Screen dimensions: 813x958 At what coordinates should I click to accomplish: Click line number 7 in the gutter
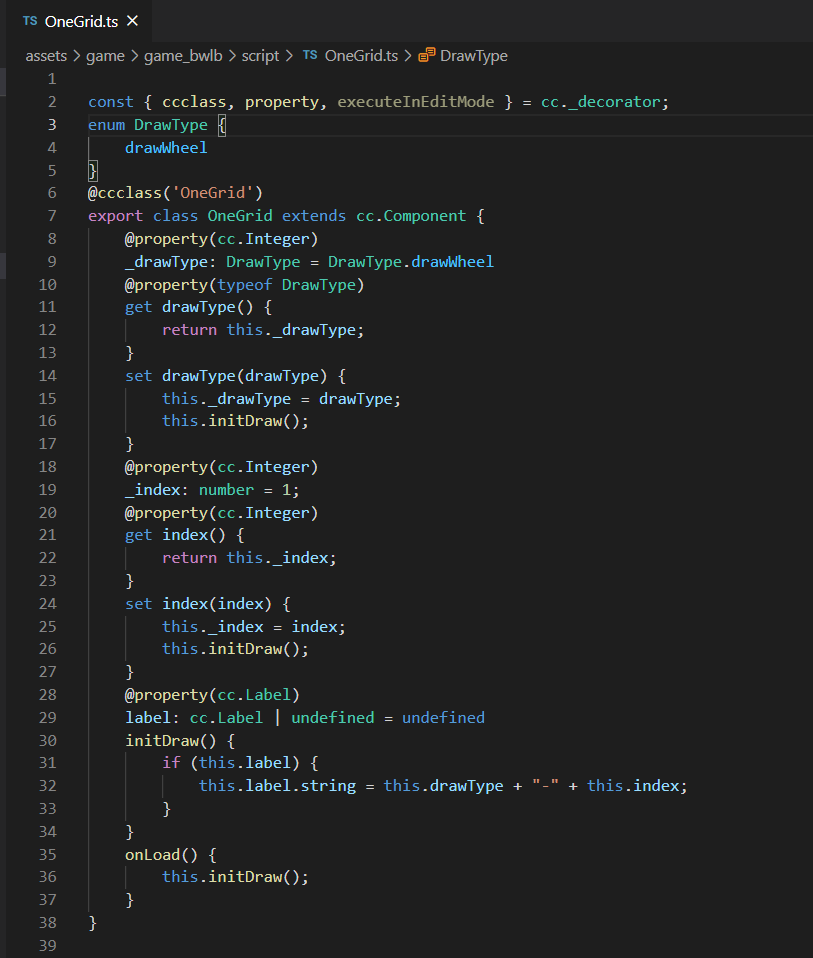(52, 216)
